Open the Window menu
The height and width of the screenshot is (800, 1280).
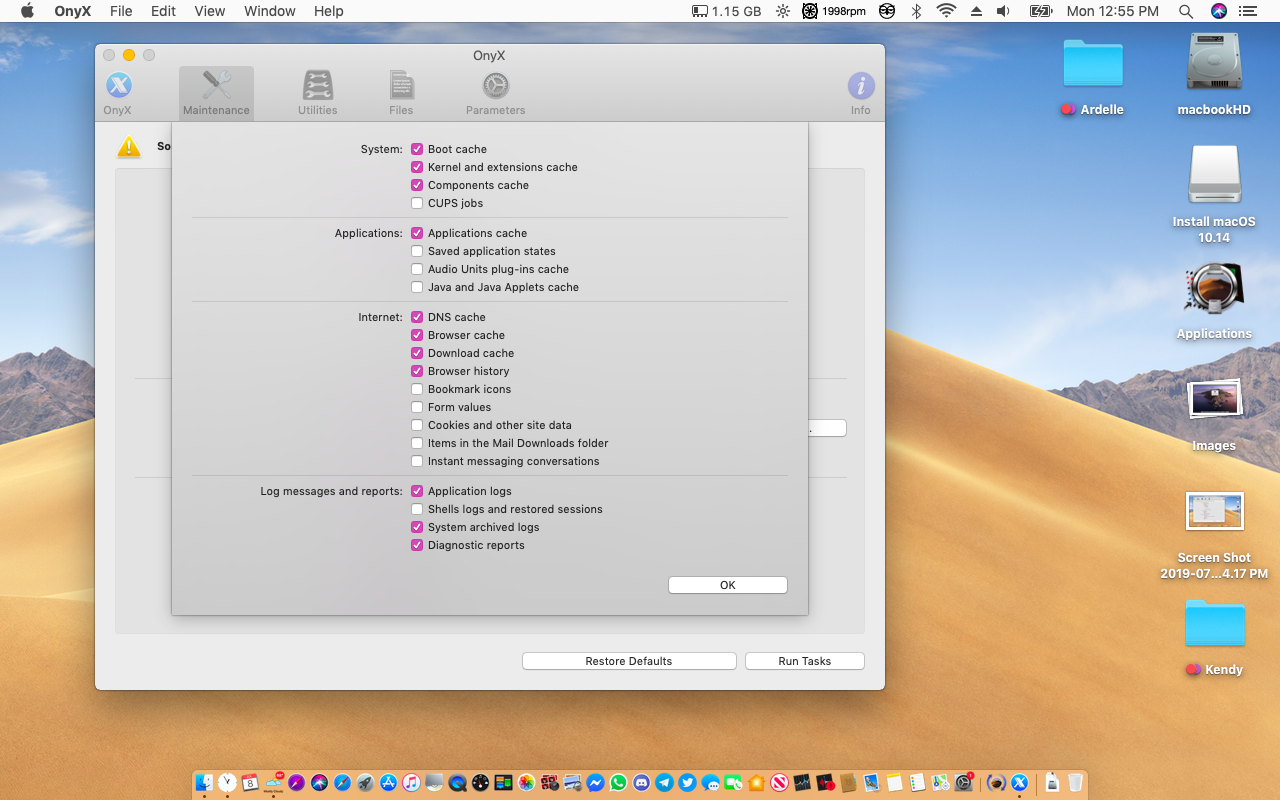[x=269, y=11]
